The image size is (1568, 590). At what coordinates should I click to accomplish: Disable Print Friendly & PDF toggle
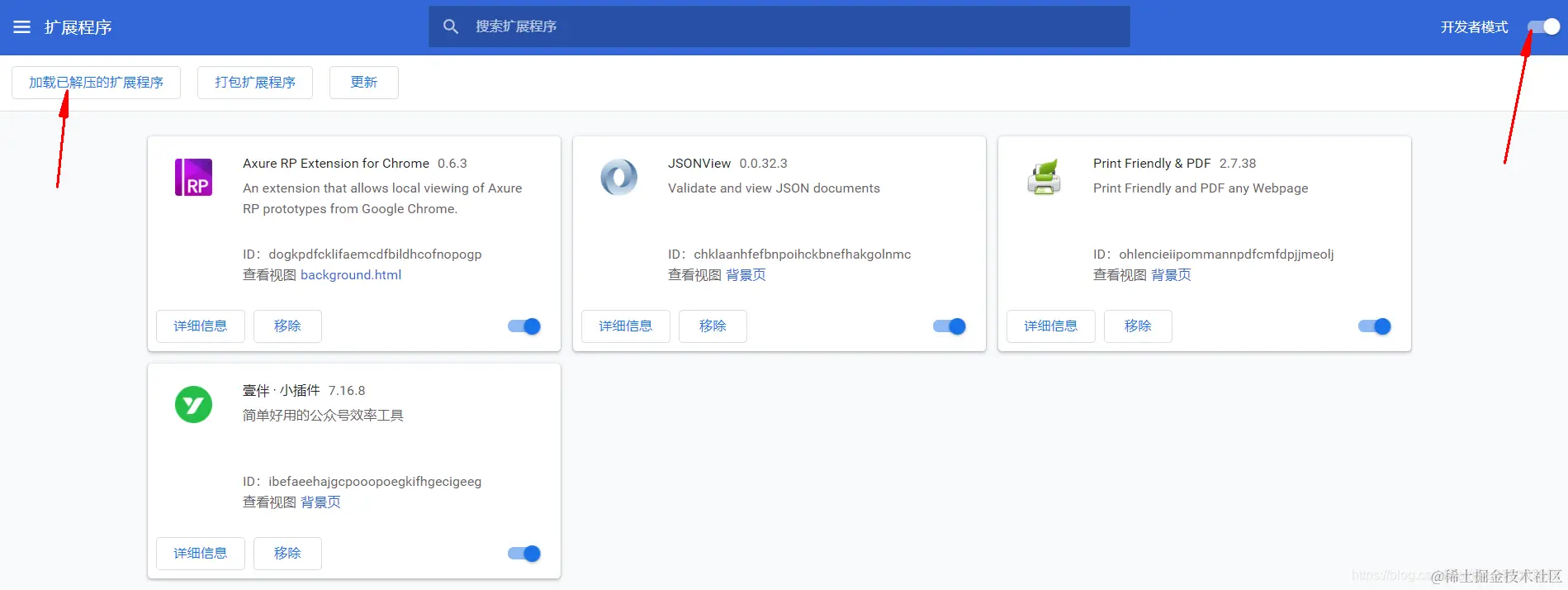click(1375, 326)
